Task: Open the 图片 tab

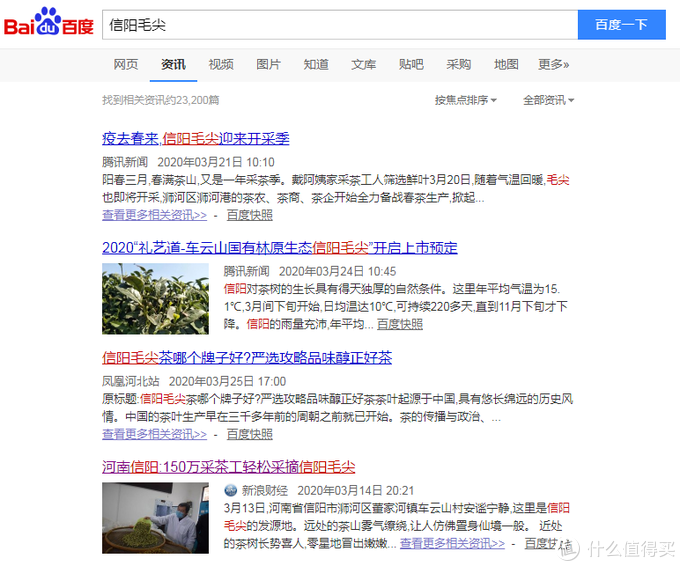Action: tap(268, 65)
